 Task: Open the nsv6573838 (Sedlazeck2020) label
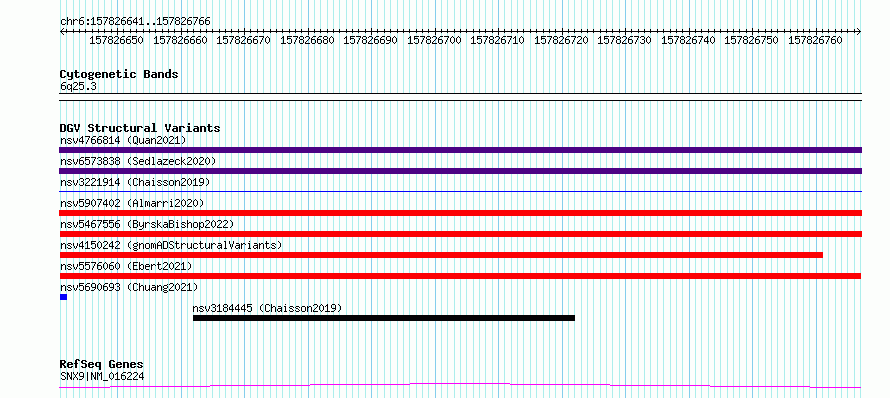(138, 161)
